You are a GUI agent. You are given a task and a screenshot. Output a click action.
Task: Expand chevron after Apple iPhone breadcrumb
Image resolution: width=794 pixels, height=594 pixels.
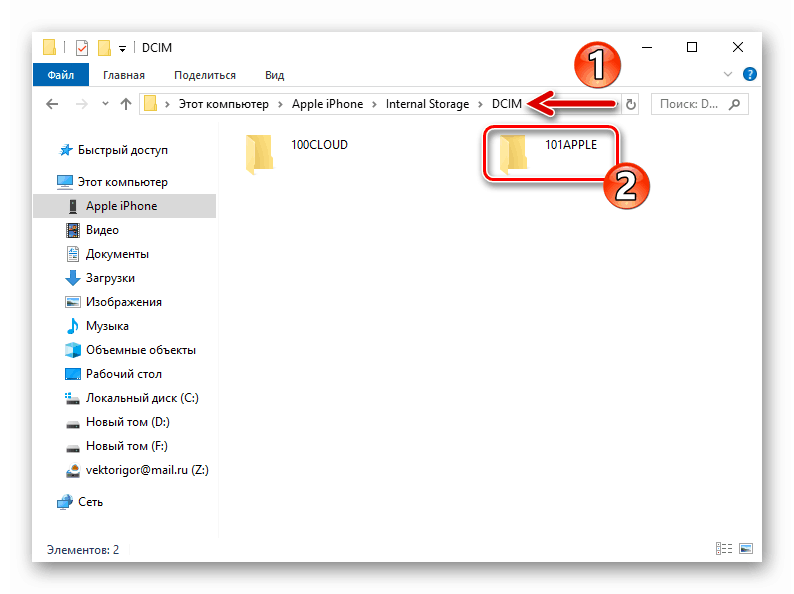click(374, 104)
